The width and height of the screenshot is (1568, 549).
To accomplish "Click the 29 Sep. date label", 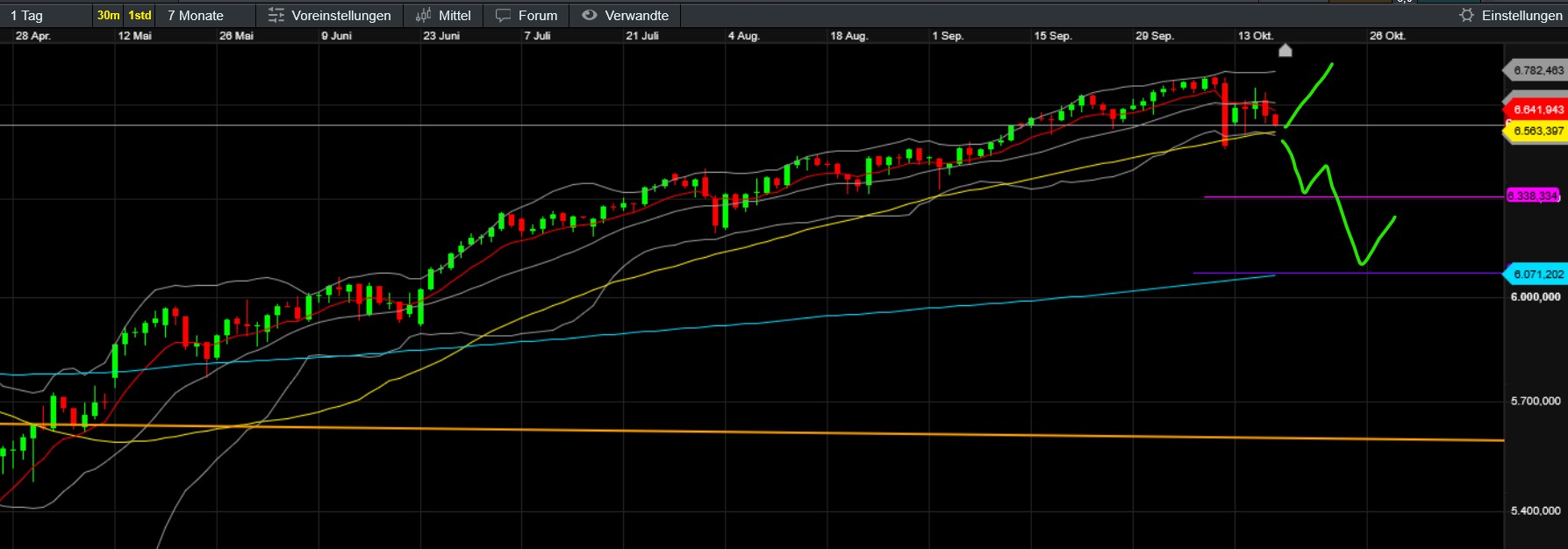I will [1155, 36].
